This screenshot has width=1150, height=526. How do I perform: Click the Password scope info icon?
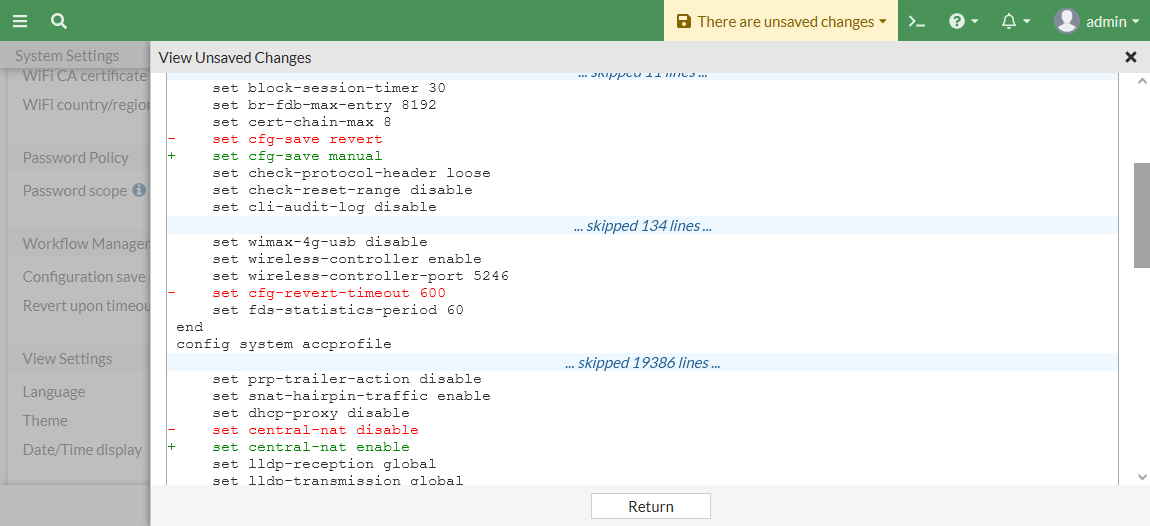(x=139, y=190)
